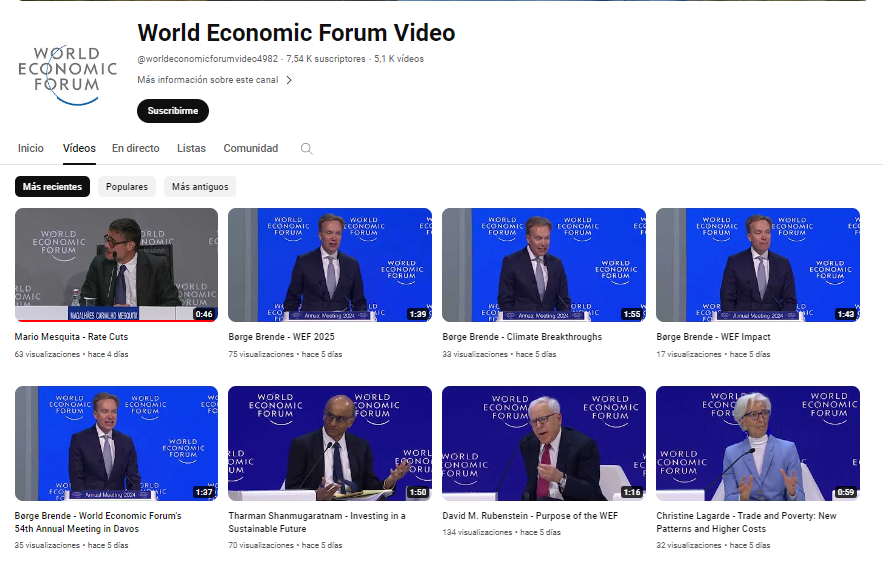Click 70 visualizaciones hace 5 días text
This screenshot has width=883, height=567.
coord(285,545)
